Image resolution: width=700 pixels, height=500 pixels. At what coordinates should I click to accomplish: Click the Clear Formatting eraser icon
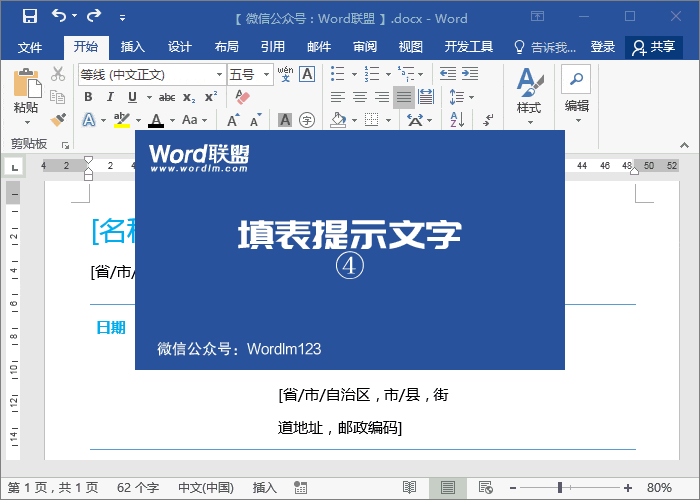242,97
